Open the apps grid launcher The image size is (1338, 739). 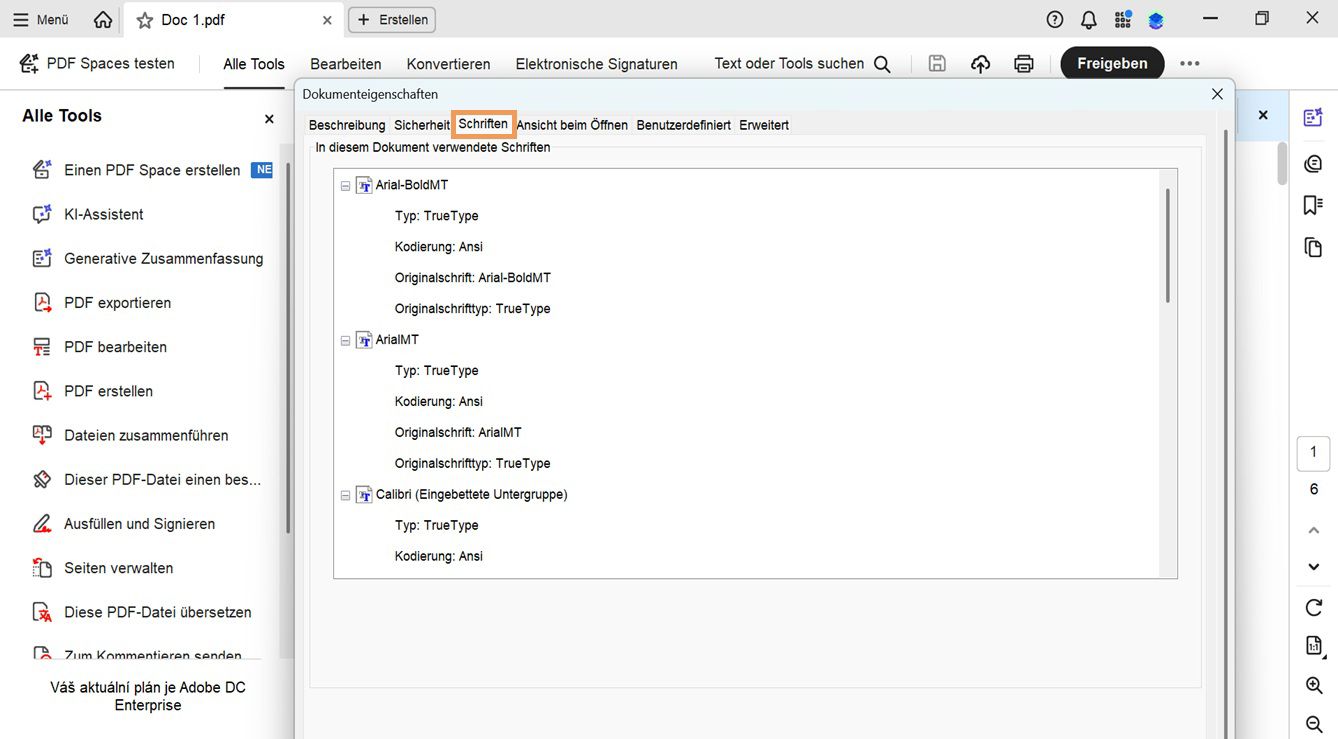(x=1123, y=20)
